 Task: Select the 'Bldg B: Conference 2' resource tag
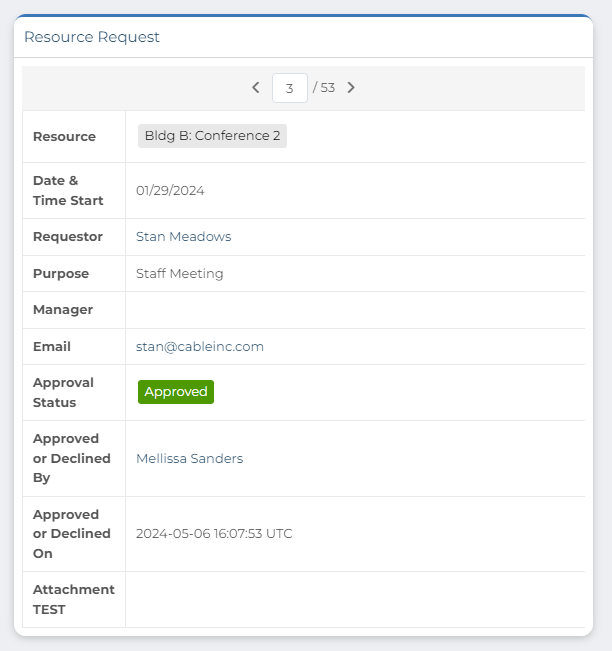pyautogui.click(x=212, y=136)
